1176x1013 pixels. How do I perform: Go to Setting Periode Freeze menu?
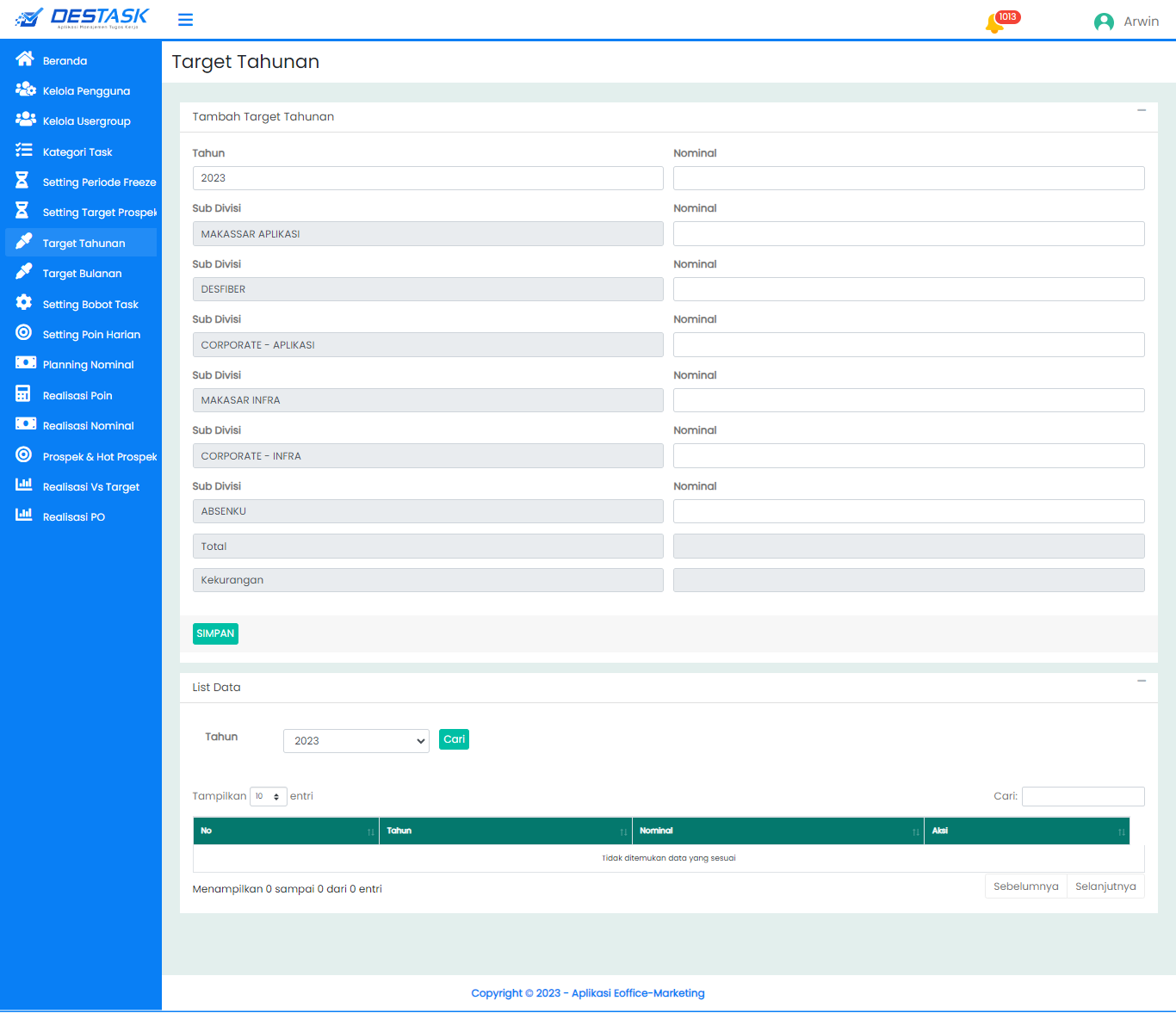[x=99, y=182]
